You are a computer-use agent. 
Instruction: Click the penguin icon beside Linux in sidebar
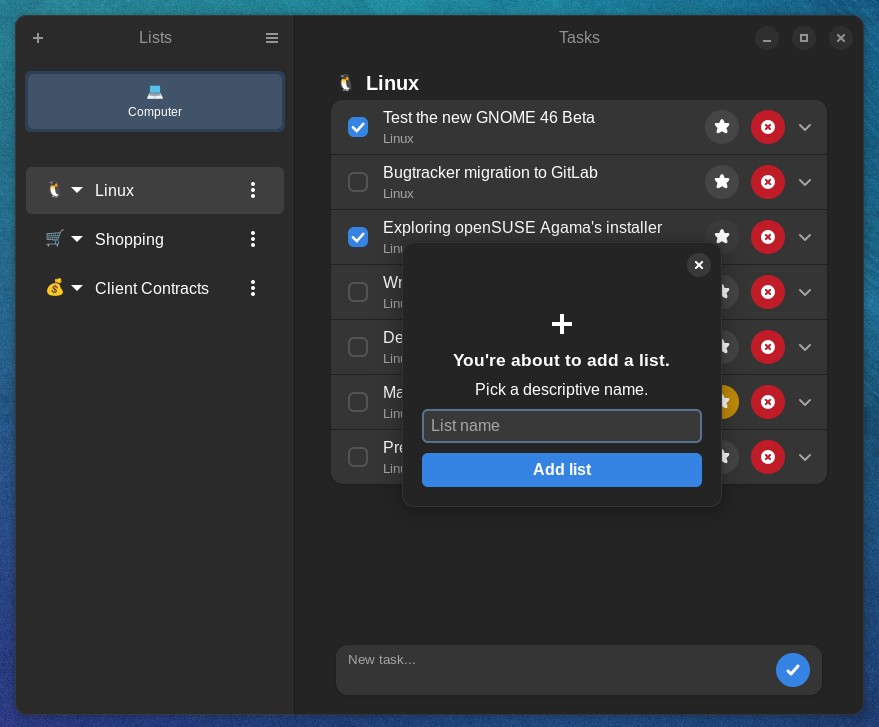pyautogui.click(x=54, y=189)
